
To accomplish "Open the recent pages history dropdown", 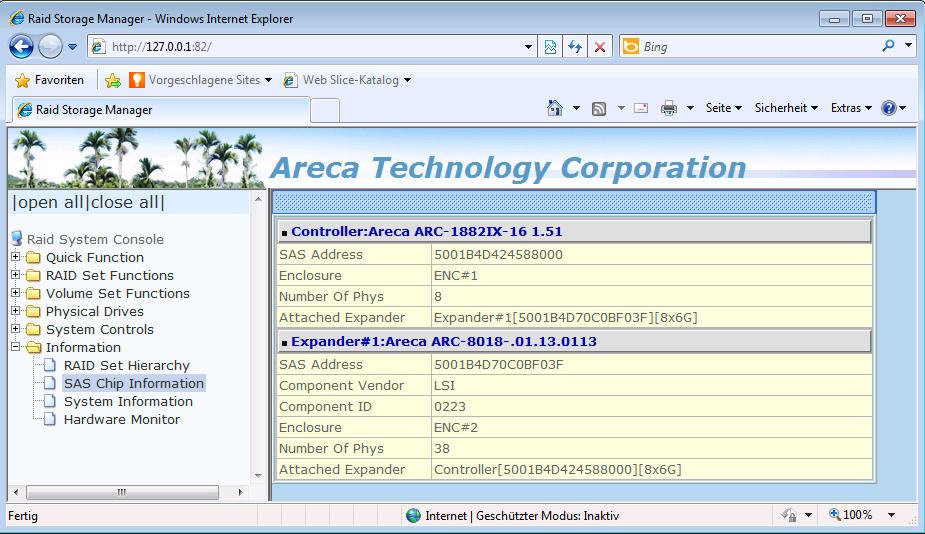I will click(x=72, y=47).
